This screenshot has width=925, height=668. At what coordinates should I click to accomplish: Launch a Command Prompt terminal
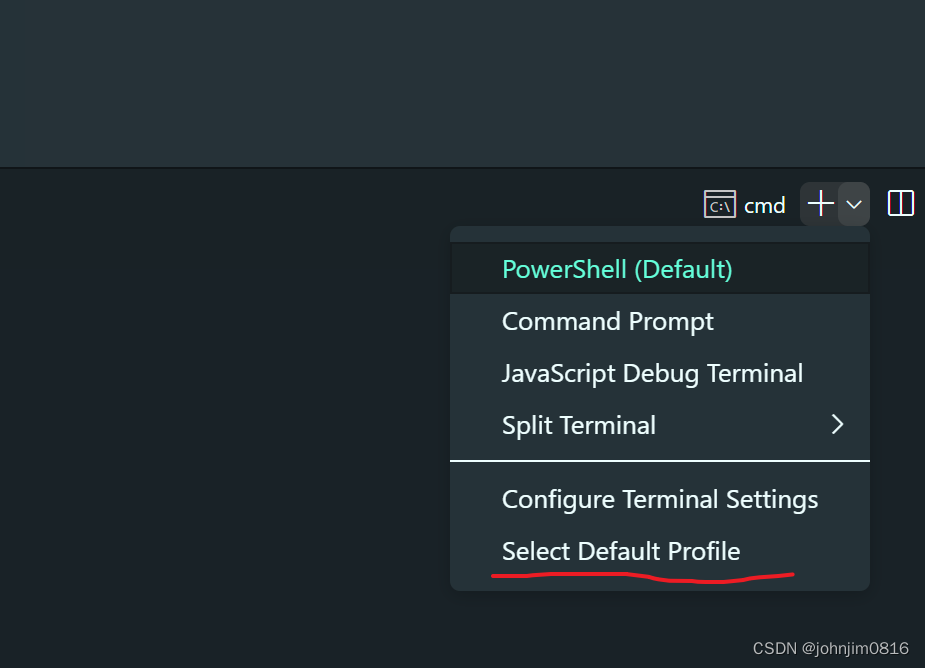click(x=607, y=321)
